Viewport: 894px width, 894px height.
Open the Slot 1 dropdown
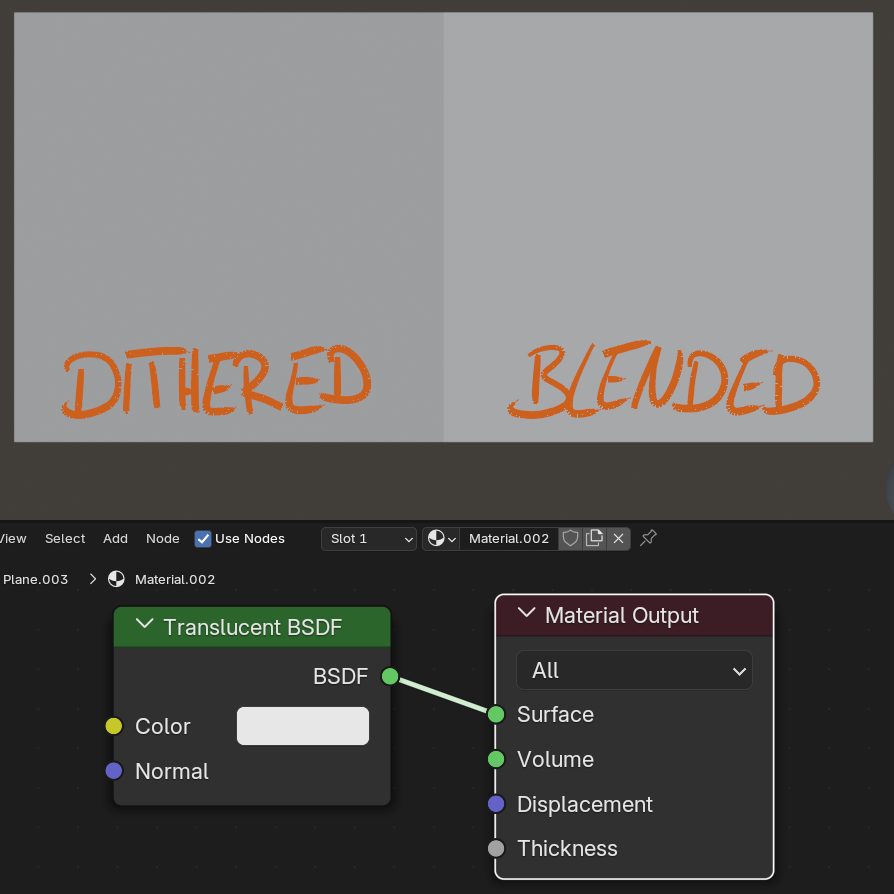[369, 539]
